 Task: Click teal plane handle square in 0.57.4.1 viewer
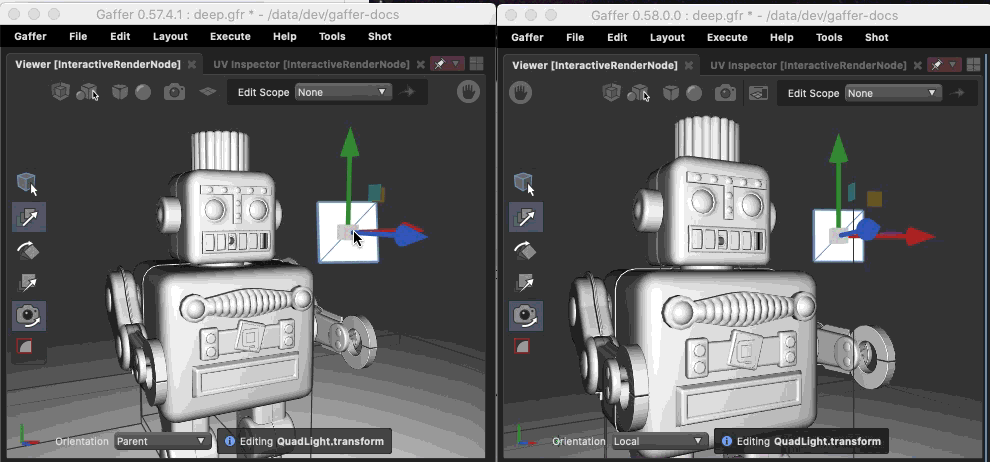point(374,192)
